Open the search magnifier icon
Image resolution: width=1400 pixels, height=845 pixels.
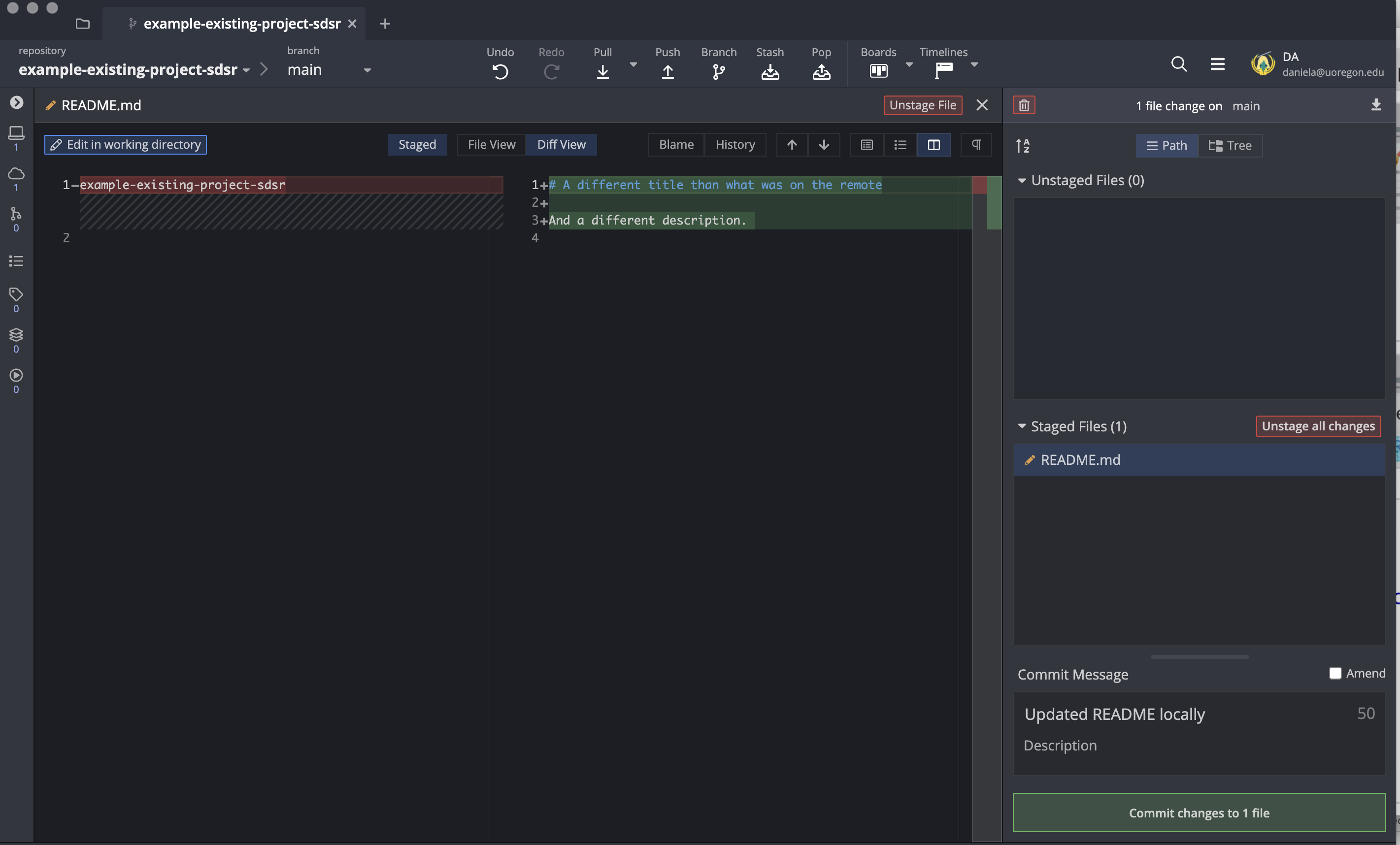tap(1179, 64)
